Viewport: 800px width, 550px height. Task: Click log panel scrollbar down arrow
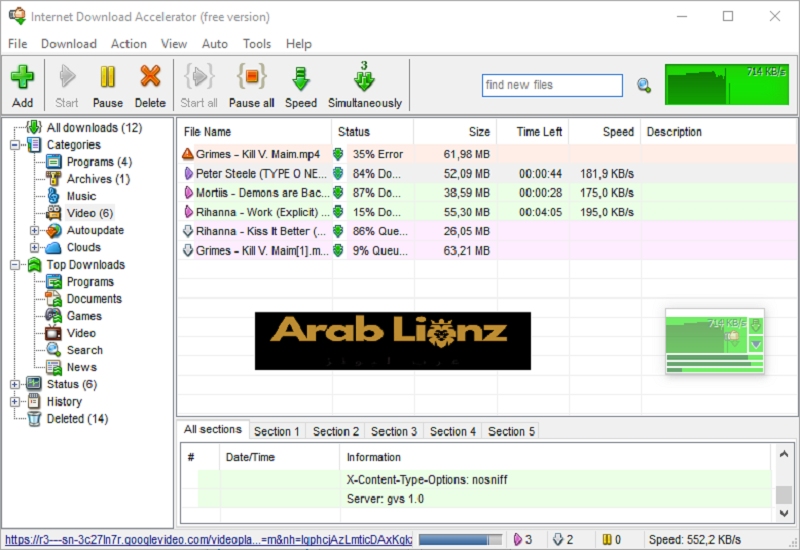coord(784,513)
